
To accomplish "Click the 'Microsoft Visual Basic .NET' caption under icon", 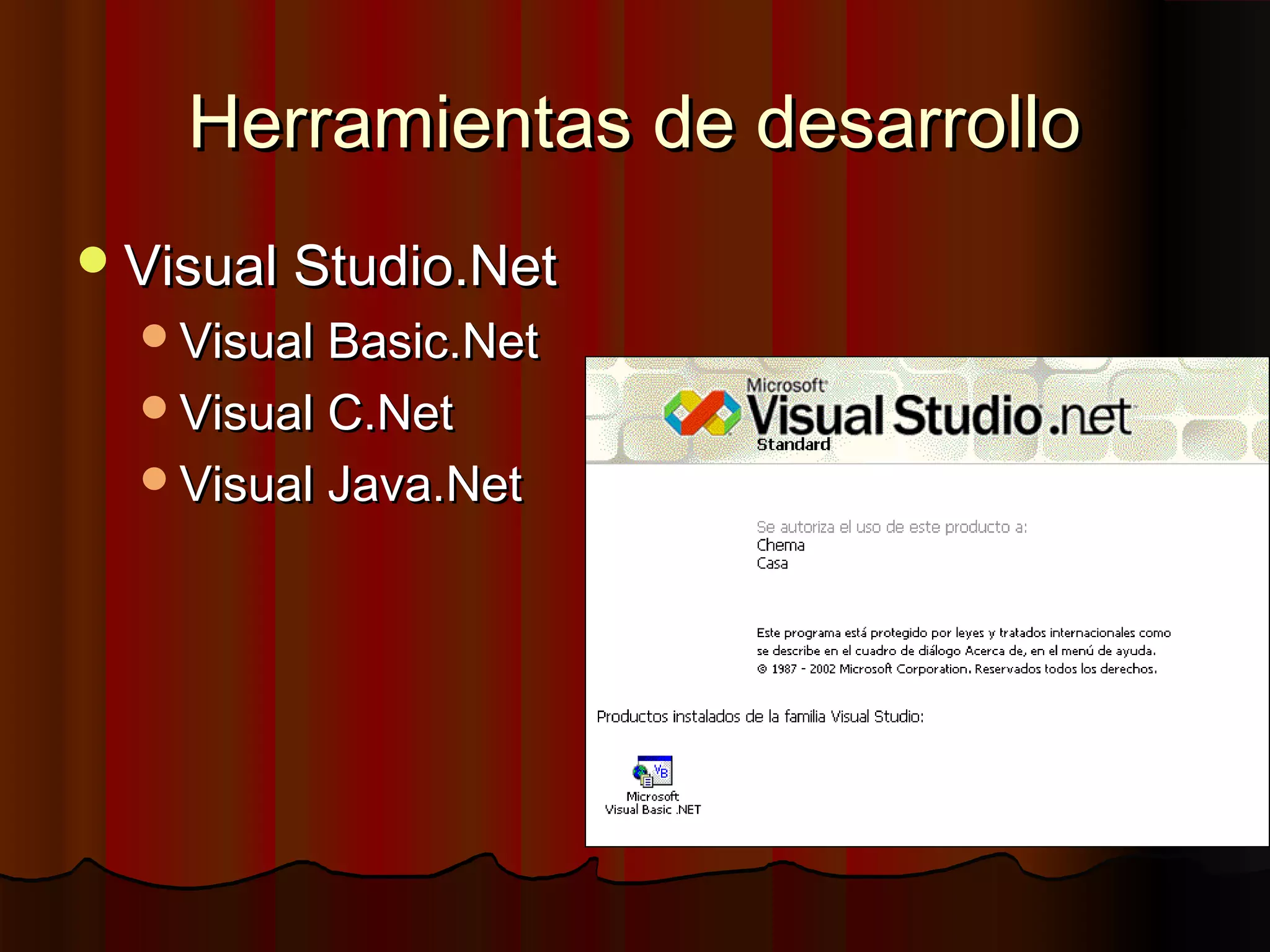I will pos(653,803).
